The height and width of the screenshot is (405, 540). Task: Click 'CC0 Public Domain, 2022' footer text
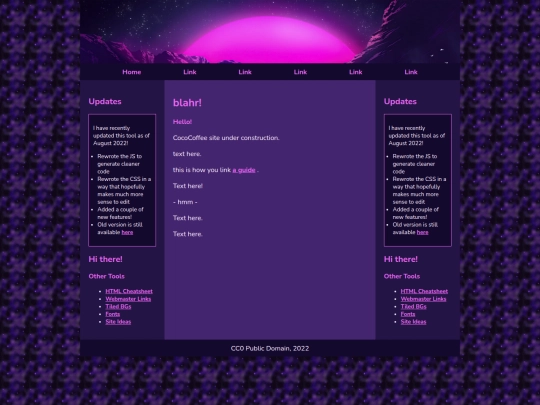click(x=270, y=349)
